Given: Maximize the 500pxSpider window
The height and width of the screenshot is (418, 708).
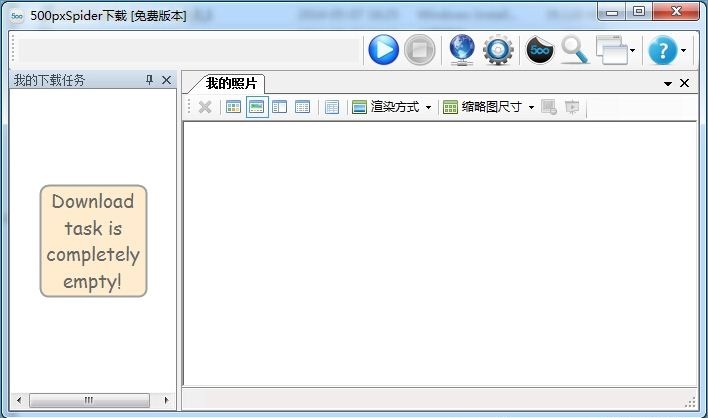Looking at the screenshot, I should point(639,11).
